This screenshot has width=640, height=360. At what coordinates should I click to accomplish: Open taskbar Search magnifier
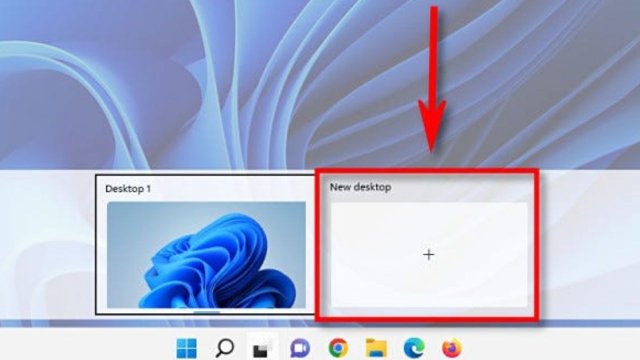point(224,348)
